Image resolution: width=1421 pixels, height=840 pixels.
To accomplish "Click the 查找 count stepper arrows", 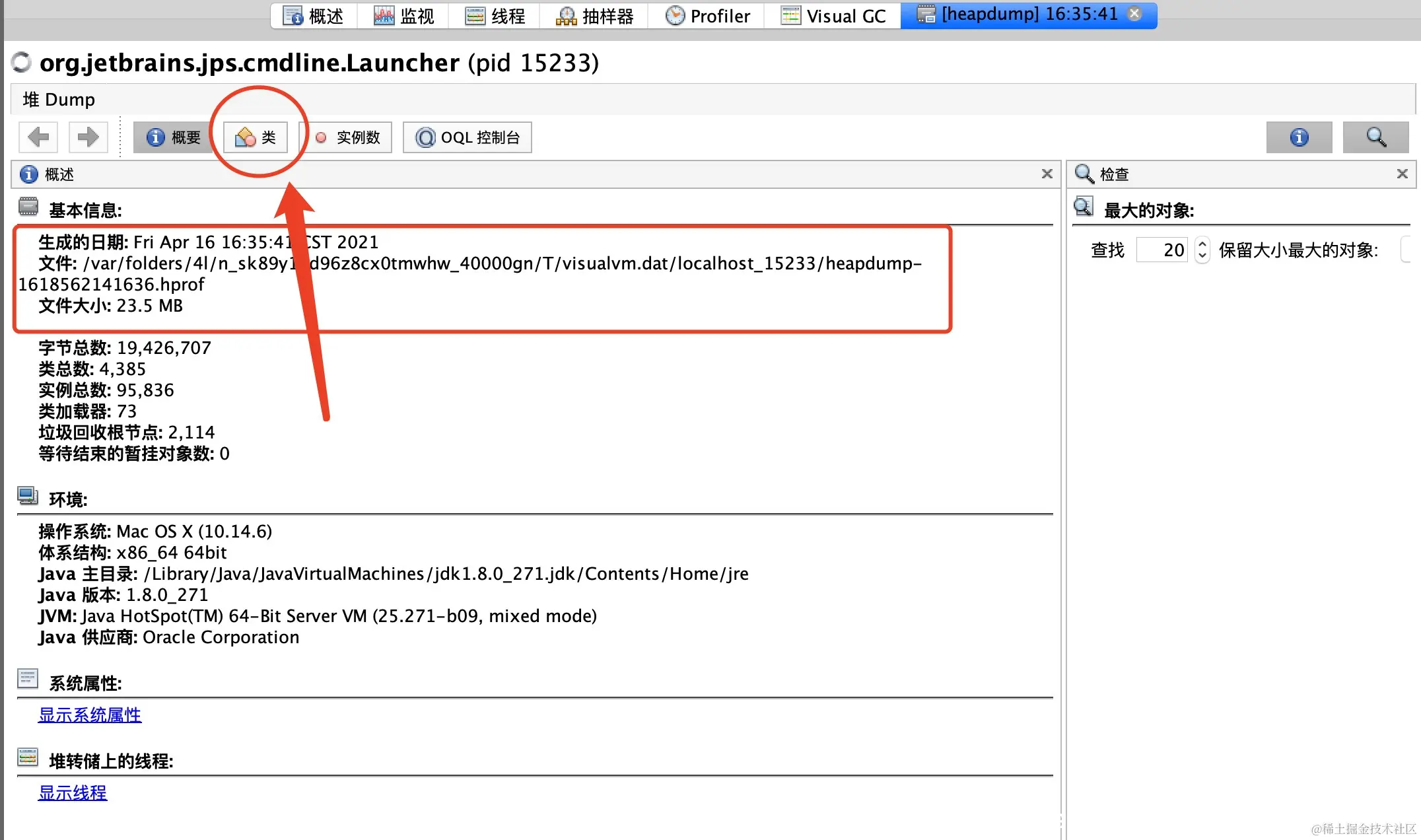I will coord(1202,250).
